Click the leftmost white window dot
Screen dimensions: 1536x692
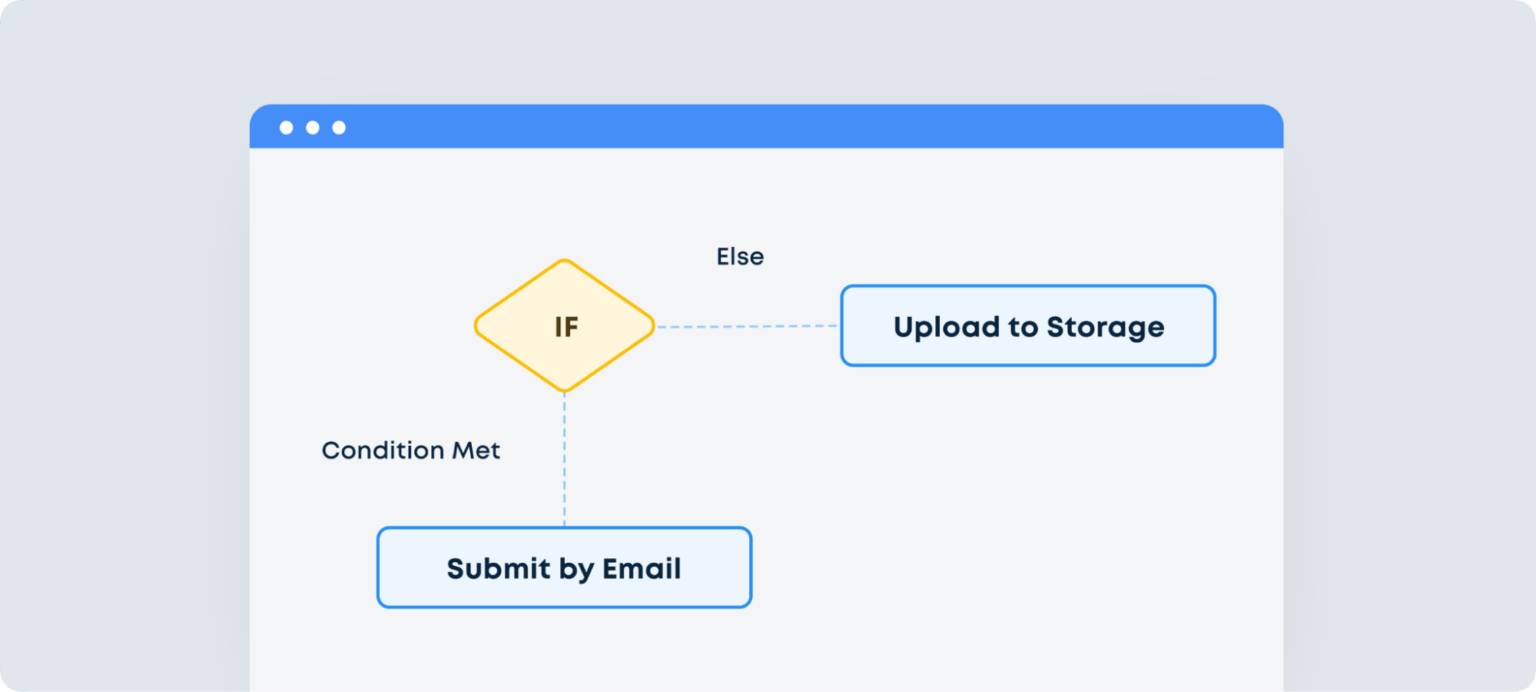[x=286, y=128]
